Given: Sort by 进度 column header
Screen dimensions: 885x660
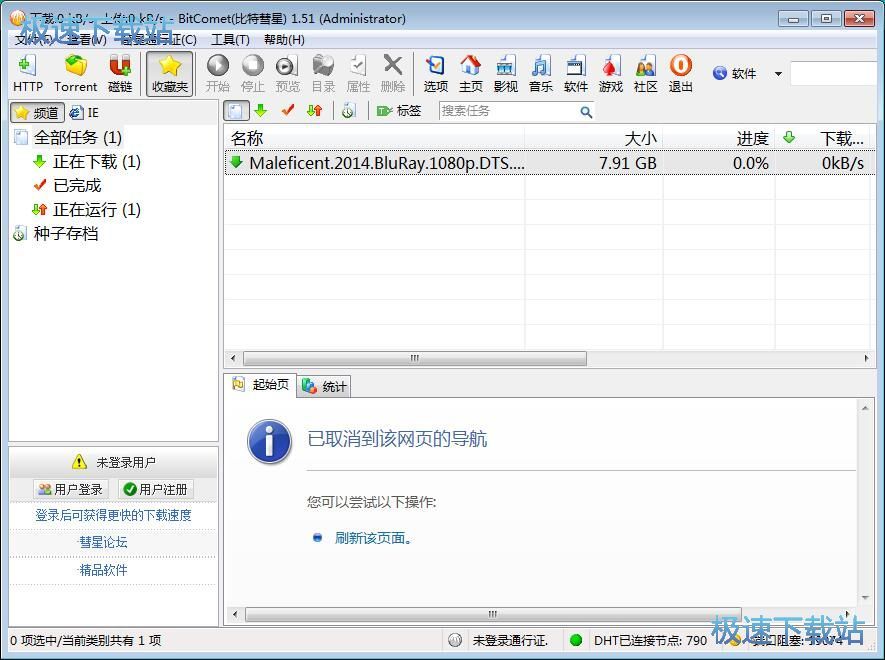Looking at the screenshot, I should (719, 138).
